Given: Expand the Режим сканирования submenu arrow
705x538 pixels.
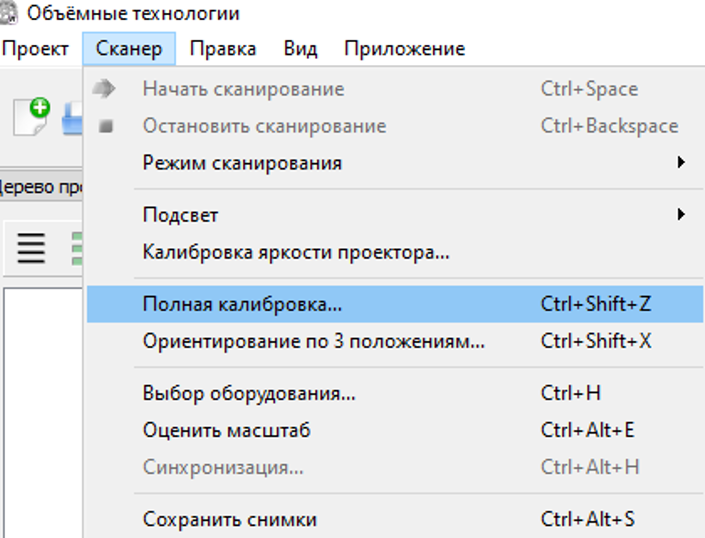Looking at the screenshot, I should point(681,162).
